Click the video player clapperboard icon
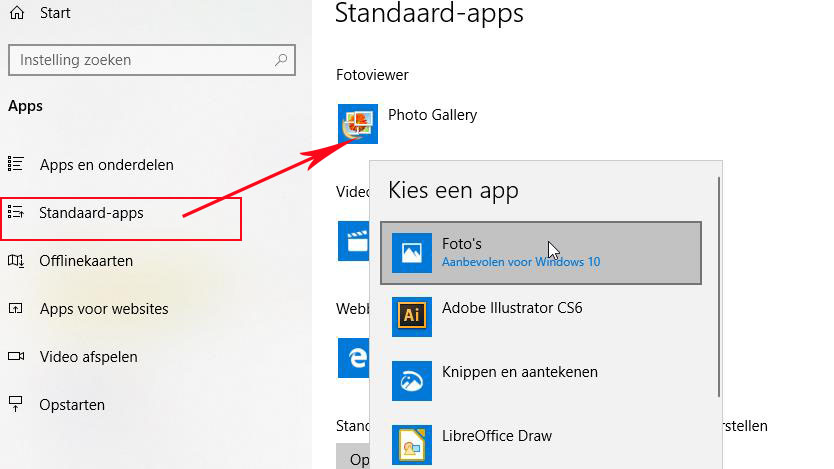Viewport: 834px width, 469px height. coord(354,241)
